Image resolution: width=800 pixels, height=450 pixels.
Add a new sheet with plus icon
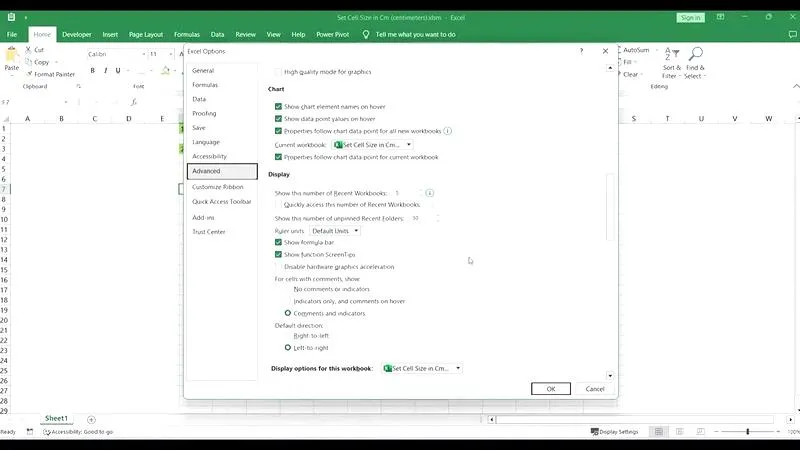coord(91,419)
